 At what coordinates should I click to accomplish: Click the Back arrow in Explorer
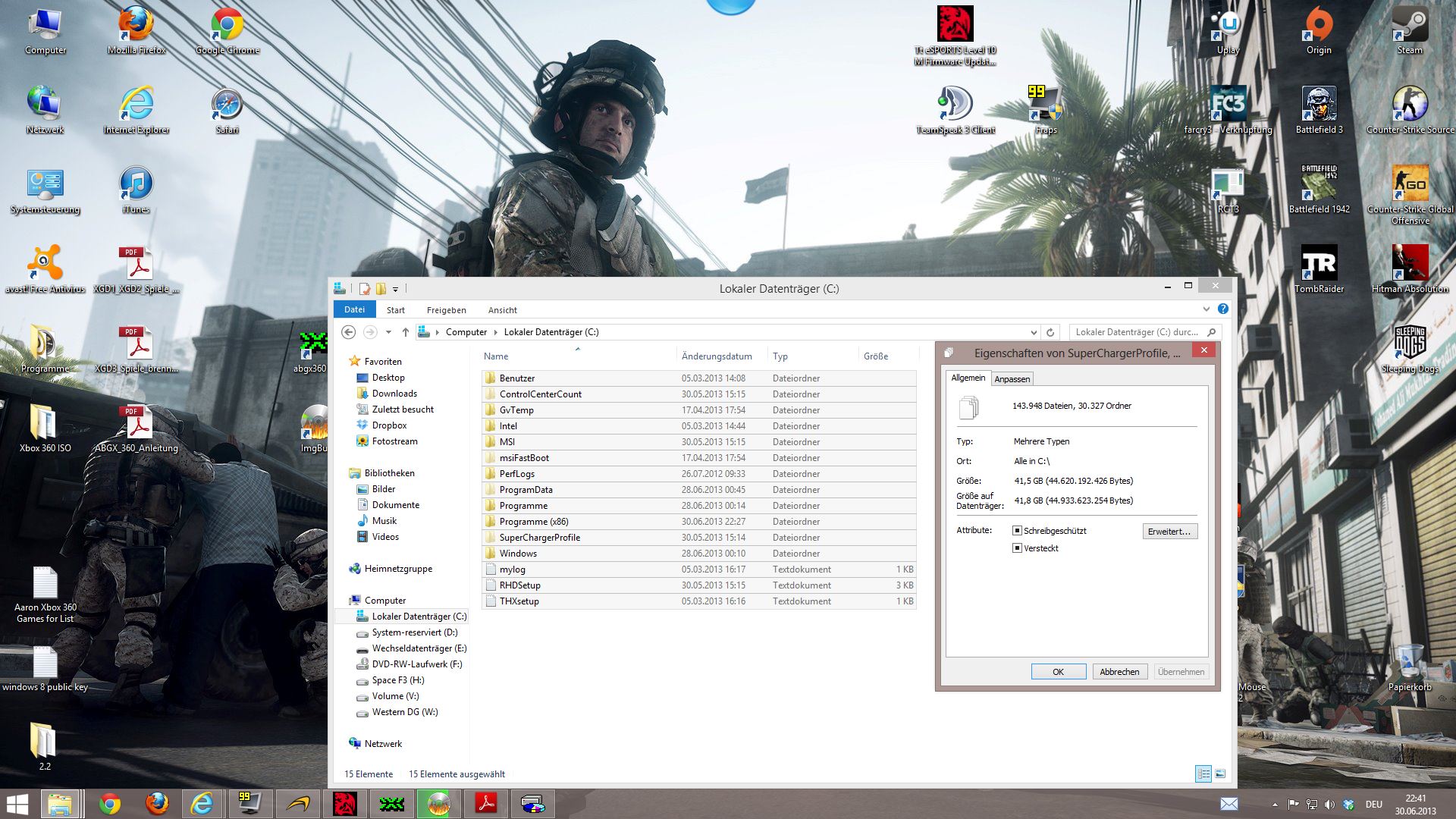pyautogui.click(x=348, y=332)
